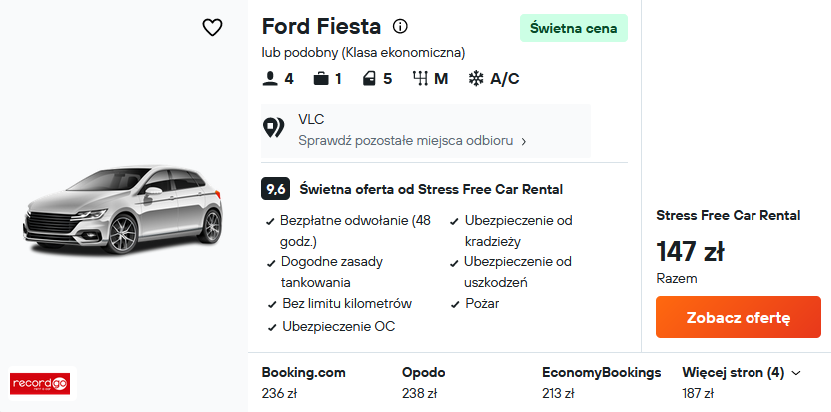Image resolution: width=831 pixels, height=412 pixels.
Task: Click the manual gearbox icon
Action: 419,79
